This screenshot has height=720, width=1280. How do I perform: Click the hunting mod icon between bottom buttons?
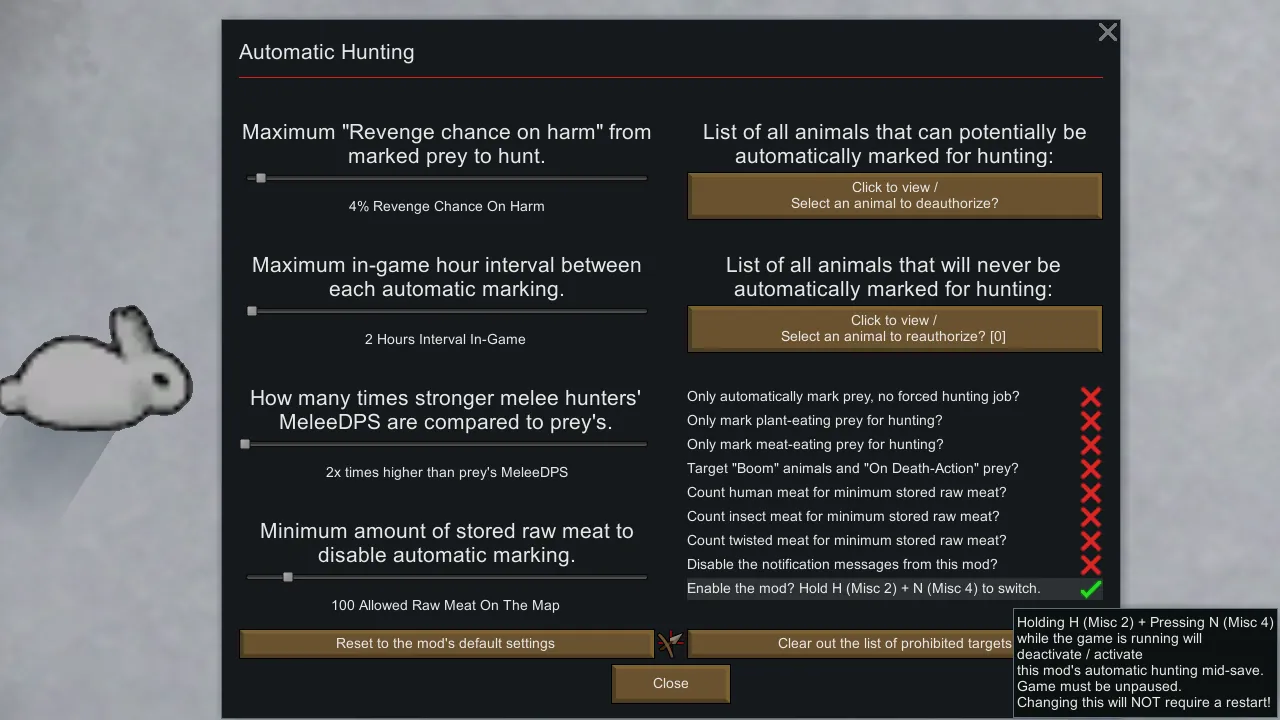tap(670, 643)
